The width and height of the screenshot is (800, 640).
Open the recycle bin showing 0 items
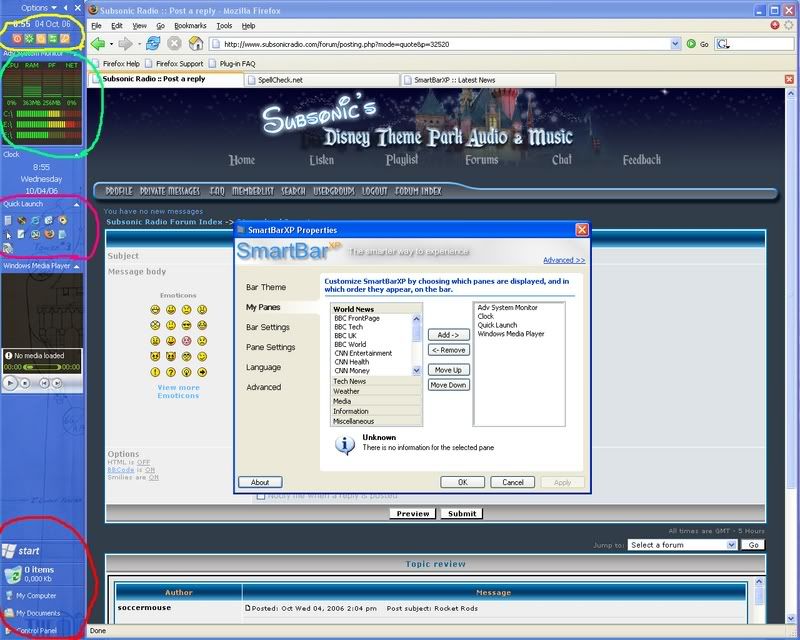coord(30,574)
